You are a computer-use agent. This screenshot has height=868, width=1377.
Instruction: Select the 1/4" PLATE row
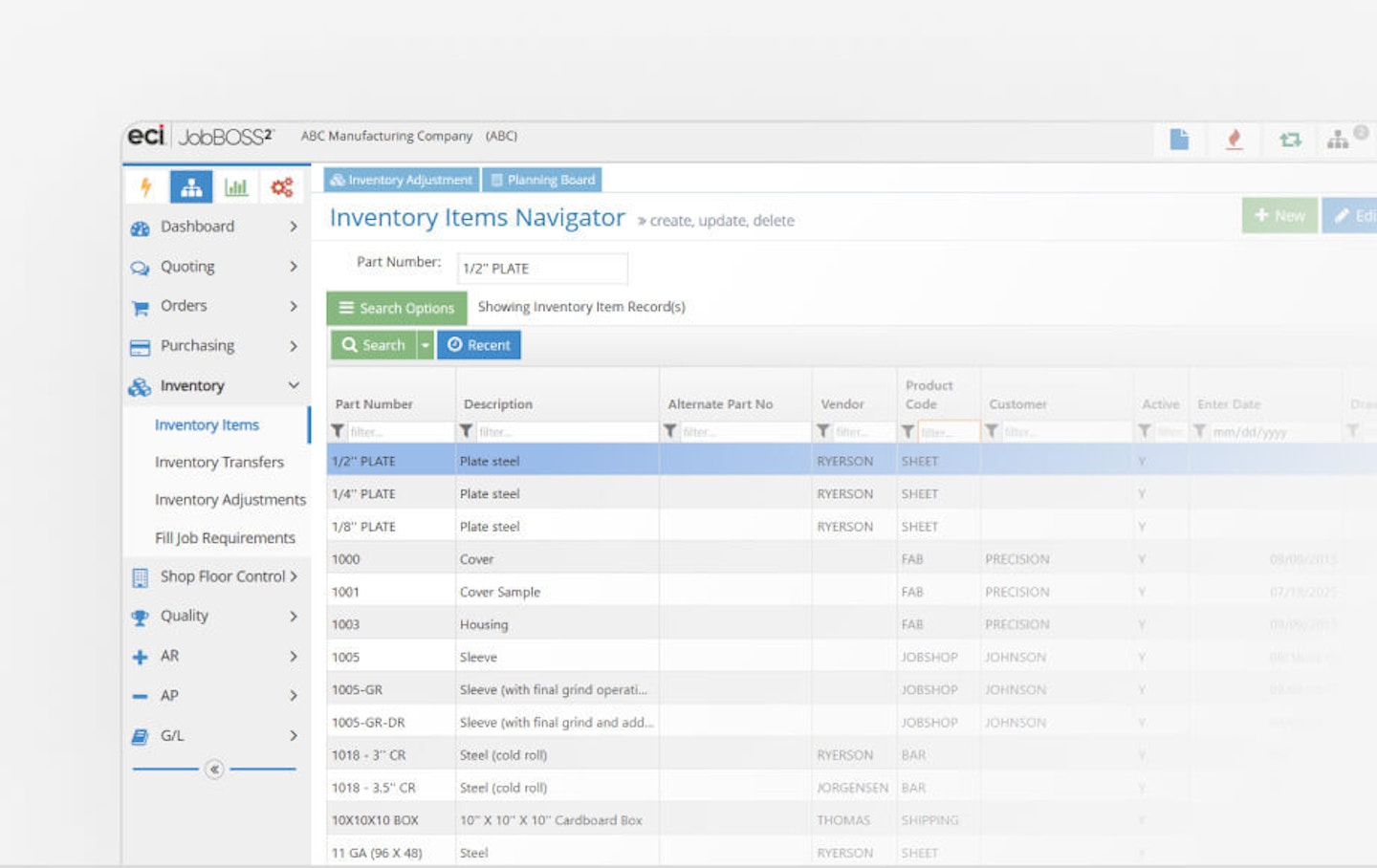click(x=851, y=494)
